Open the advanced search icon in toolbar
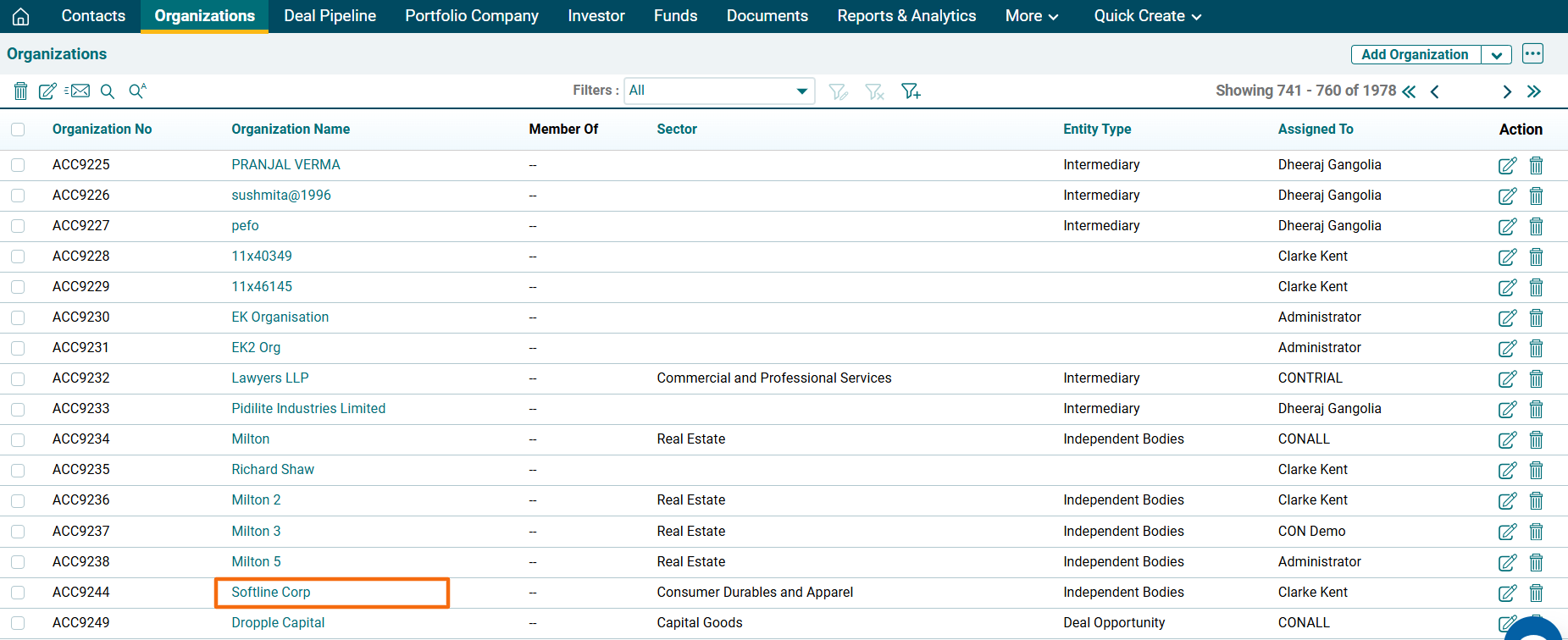The height and width of the screenshot is (640, 1568). pyautogui.click(x=137, y=91)
